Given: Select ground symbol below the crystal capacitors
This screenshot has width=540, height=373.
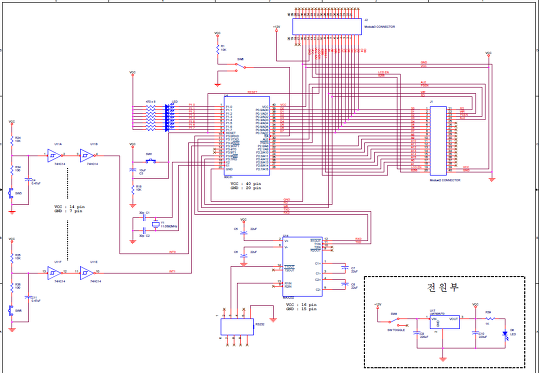Looking at the screenshot, I should click(x=133, y=242).
